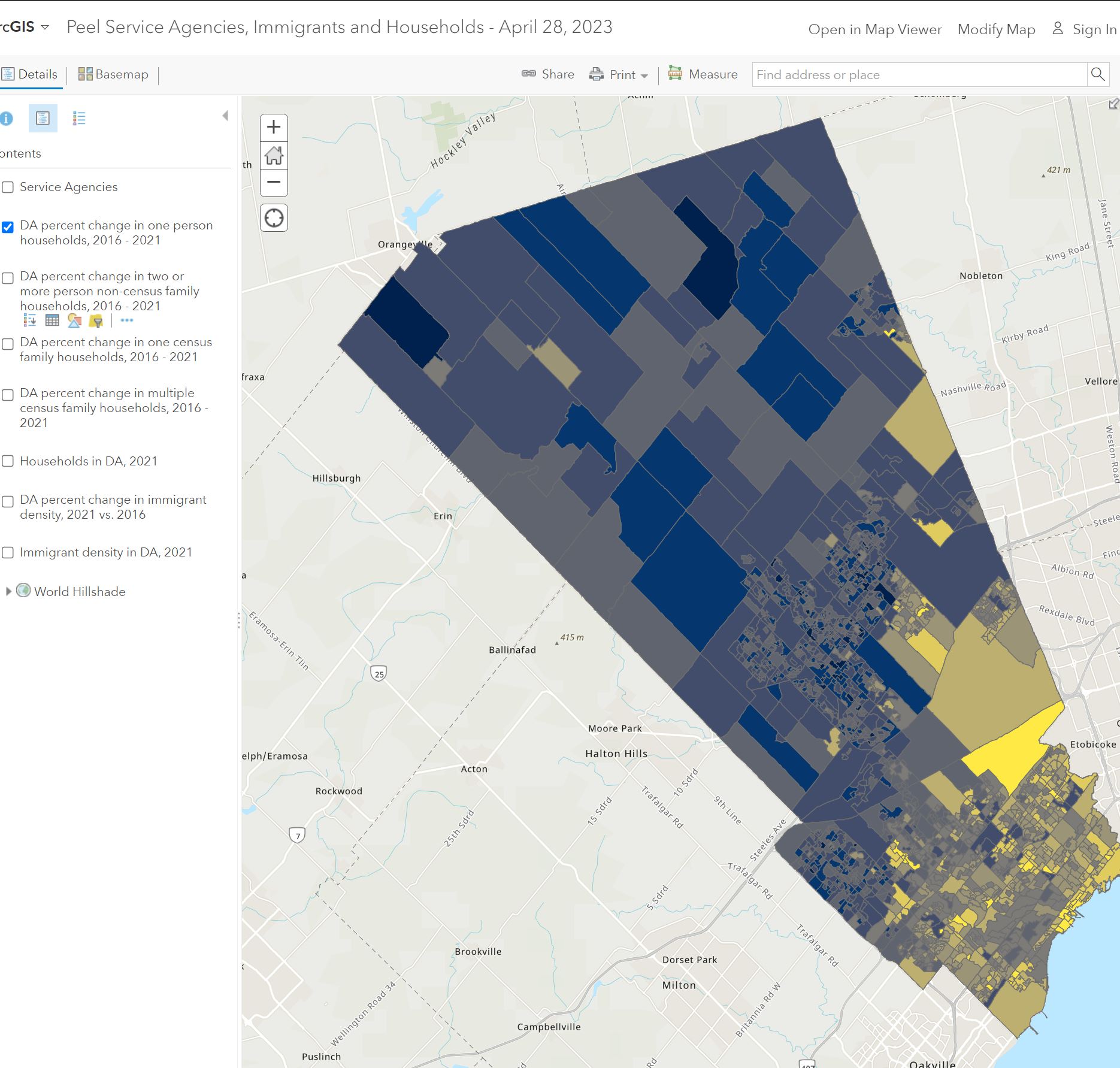
Task: Uncheck the one person households layer
Action: click(x=8, y=227)
